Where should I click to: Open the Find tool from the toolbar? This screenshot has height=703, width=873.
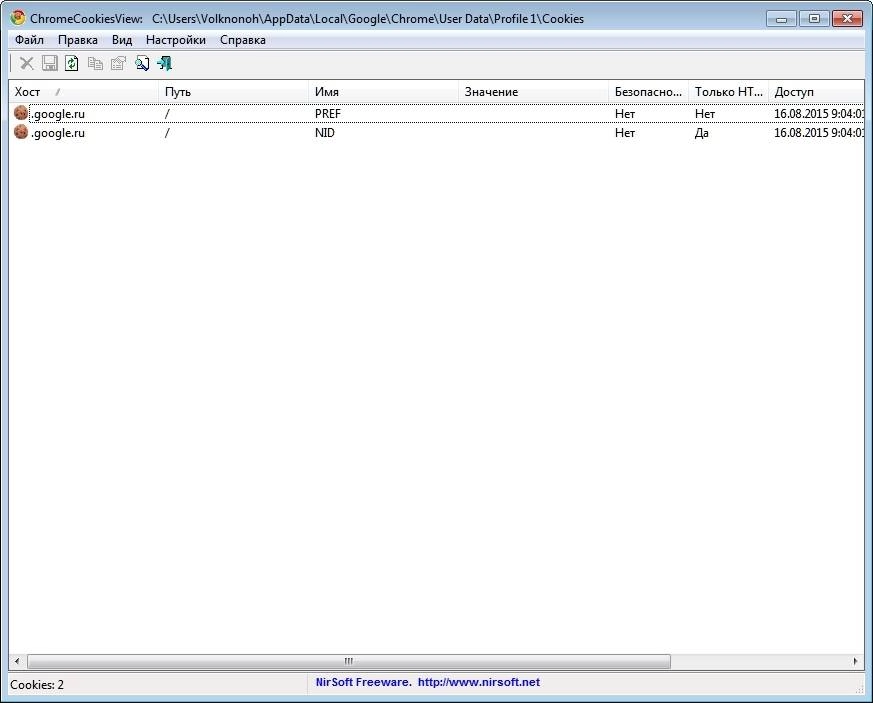tap(142, 63)
